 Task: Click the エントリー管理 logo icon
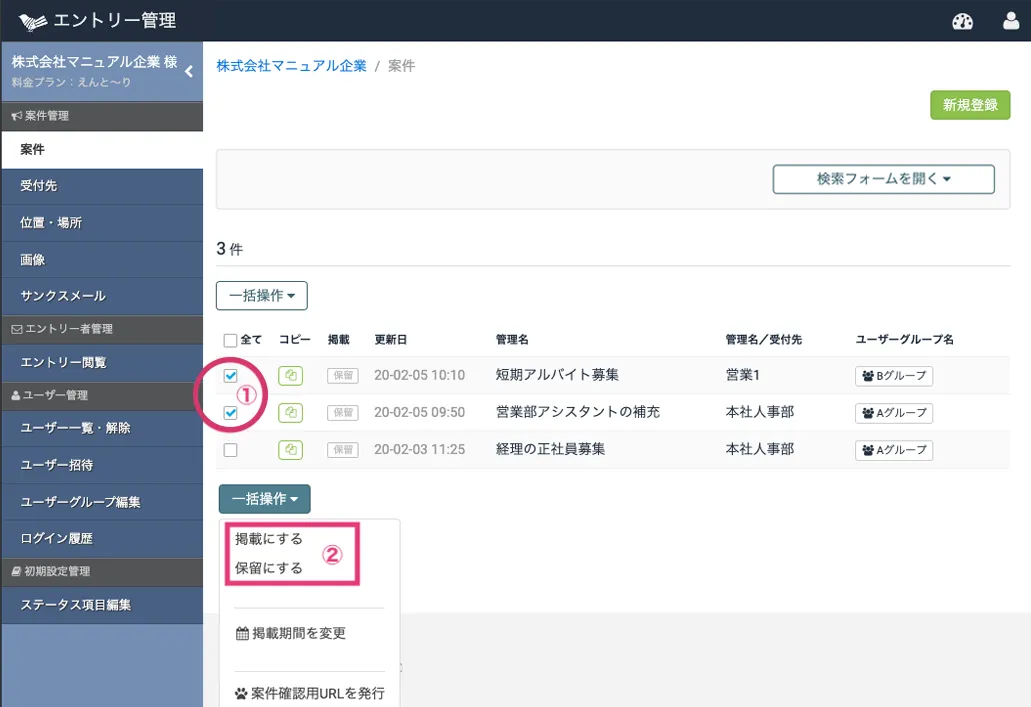[33, 21]
